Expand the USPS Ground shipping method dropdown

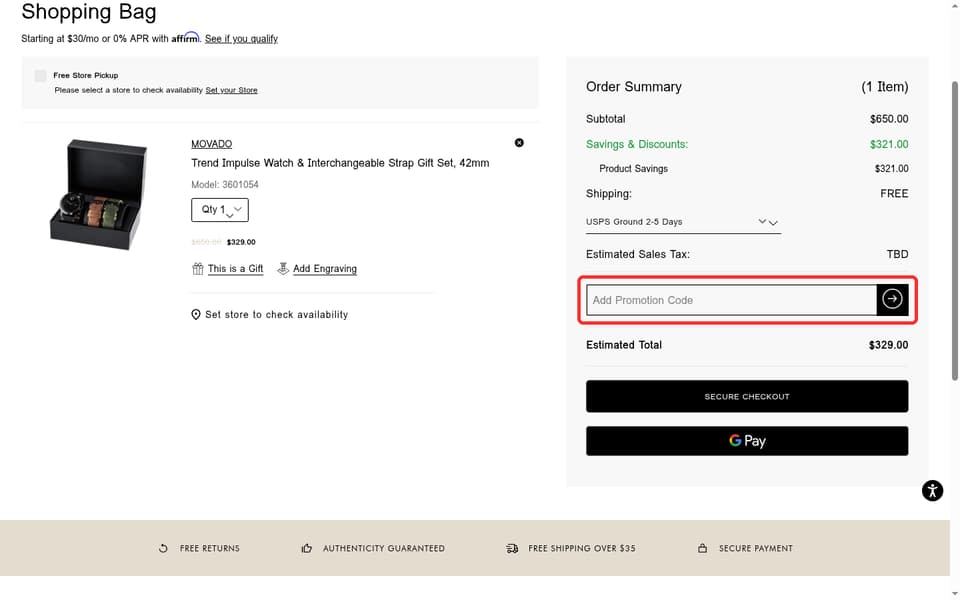(x=683, y=222)
